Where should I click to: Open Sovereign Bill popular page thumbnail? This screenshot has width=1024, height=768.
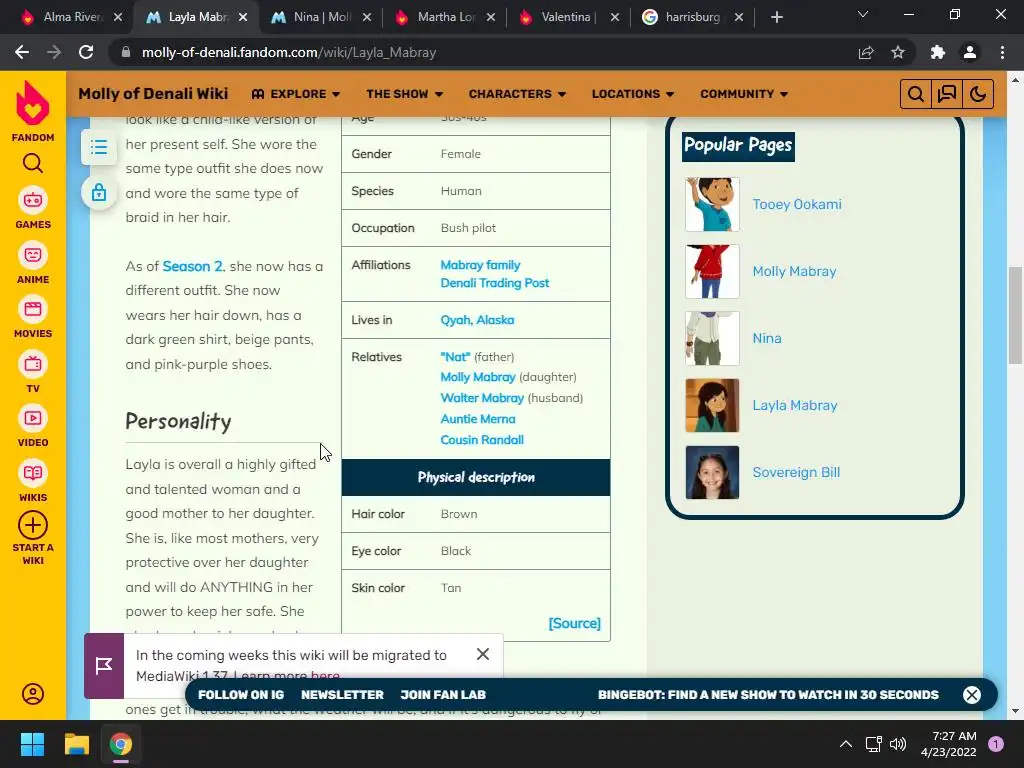712,472
